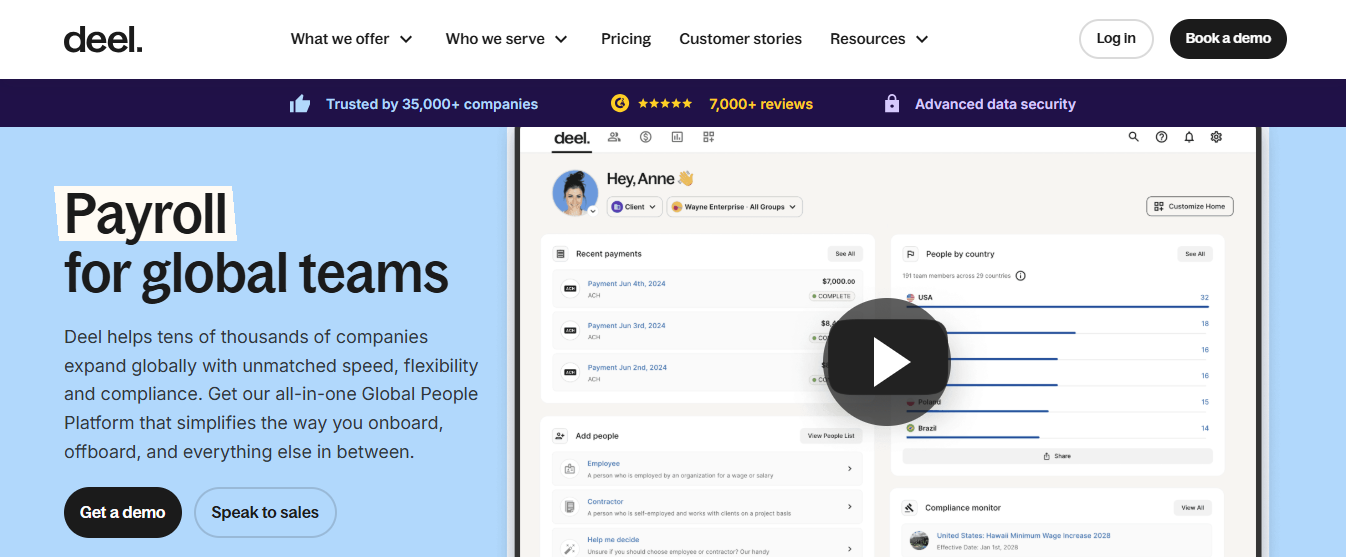The height and width of the screenshot is (557, 1346).
Task: Expand the Who we serve menu
Action: (507, 39)
